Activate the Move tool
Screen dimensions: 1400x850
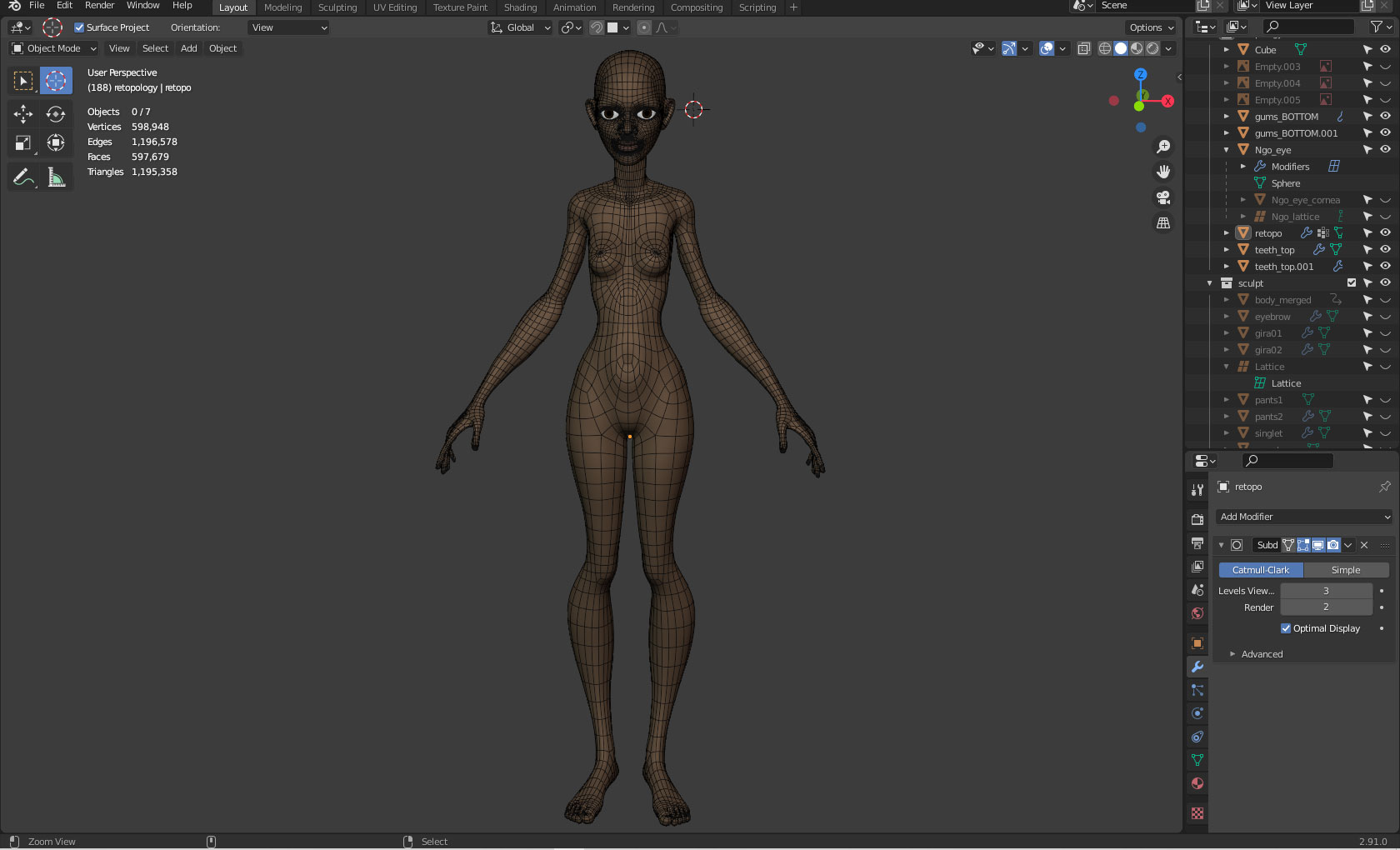click(x=23, y=114)
